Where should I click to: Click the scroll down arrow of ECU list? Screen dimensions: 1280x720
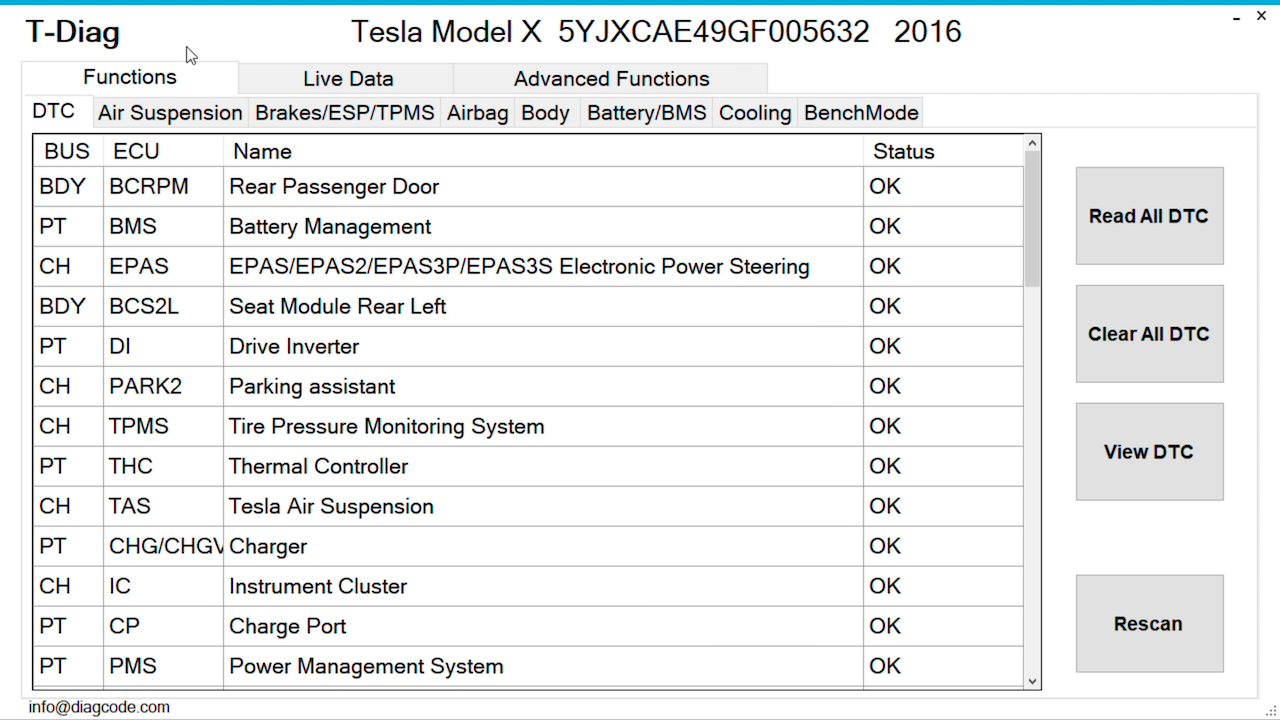(1033, 681)
